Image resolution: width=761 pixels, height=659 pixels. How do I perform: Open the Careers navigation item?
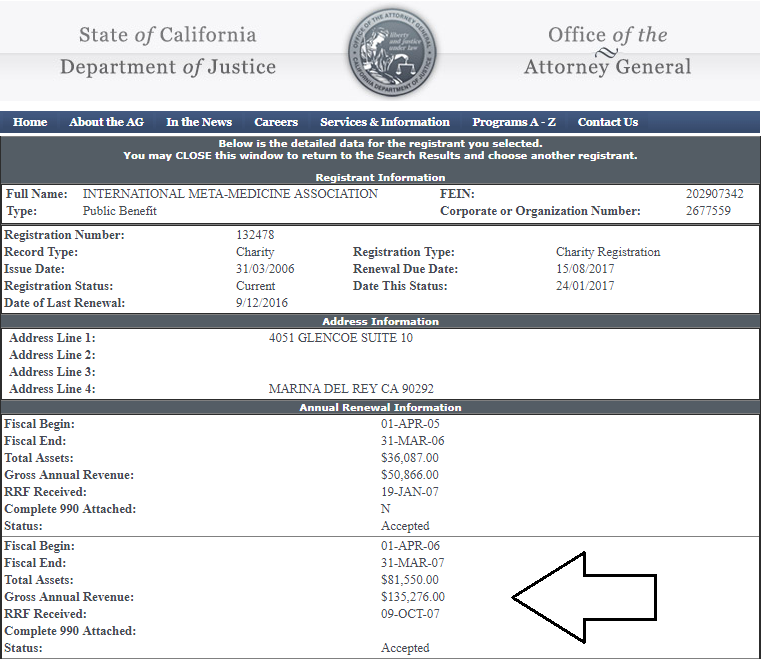276,122
